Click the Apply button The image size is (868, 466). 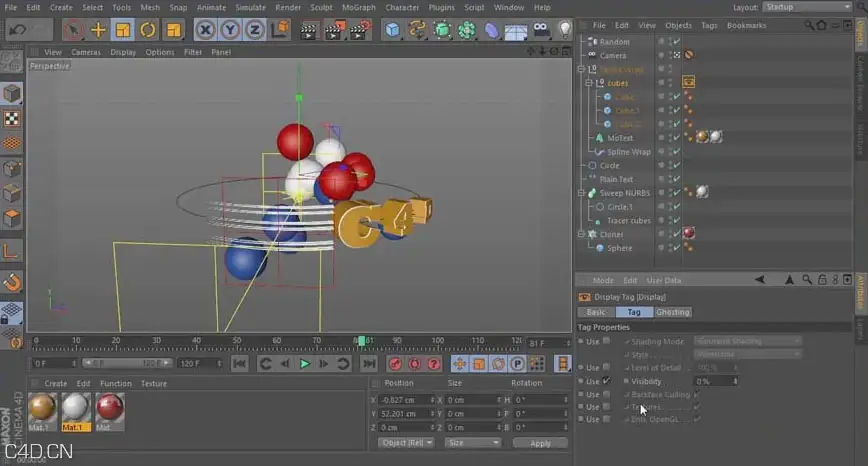(540, 443)
